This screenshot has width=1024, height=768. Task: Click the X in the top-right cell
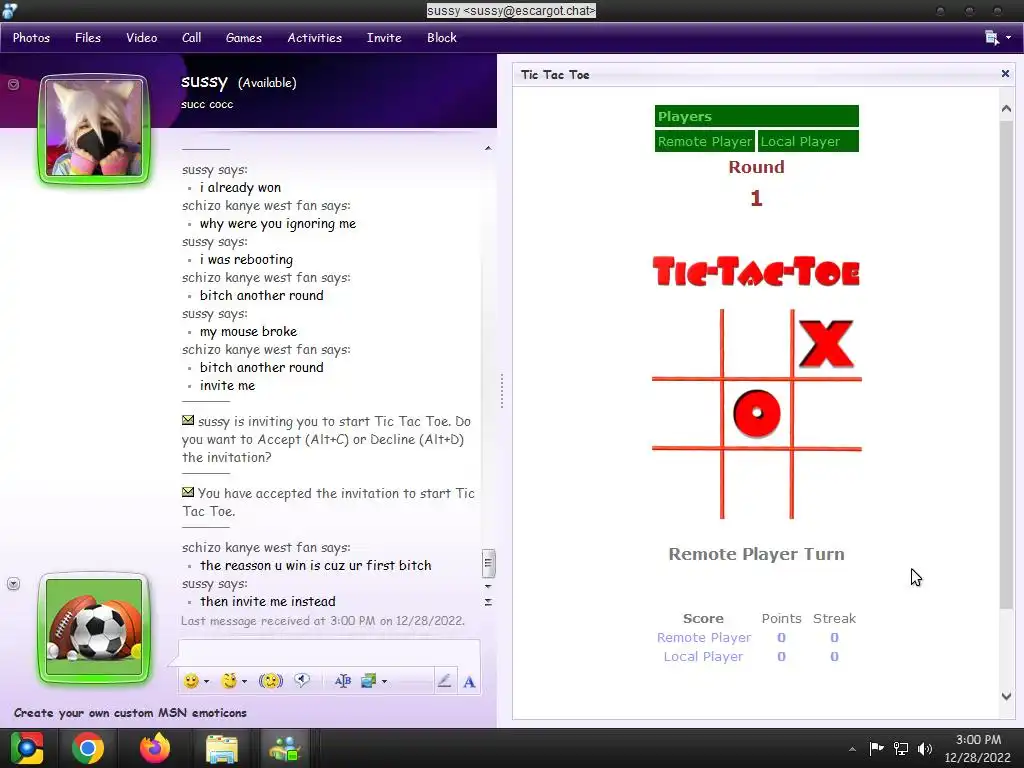click(x=826, y=343)
